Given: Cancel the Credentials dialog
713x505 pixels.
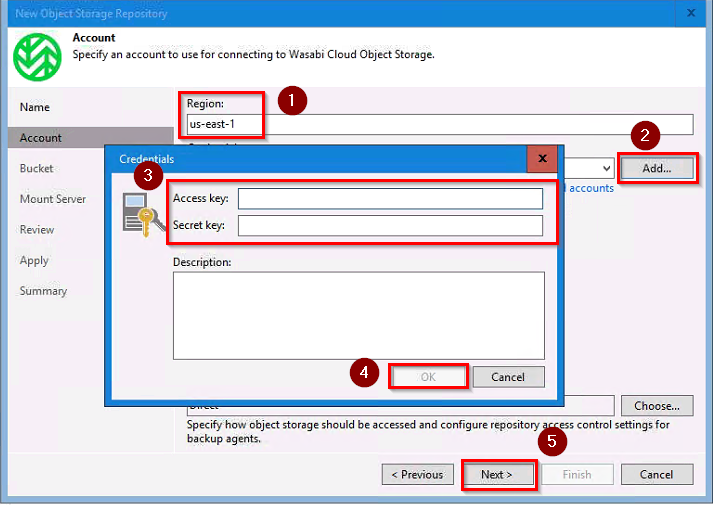Looking at the screenshot, I should [x=508, y=377].
